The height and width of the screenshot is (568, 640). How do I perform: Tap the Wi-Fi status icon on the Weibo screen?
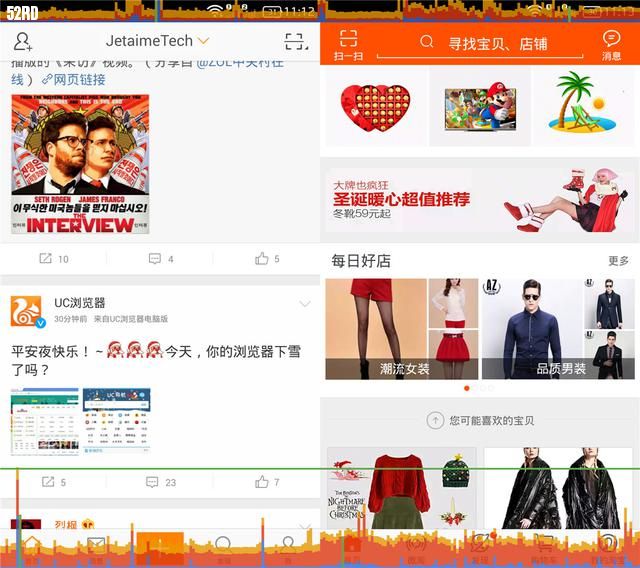click(215, 11)
